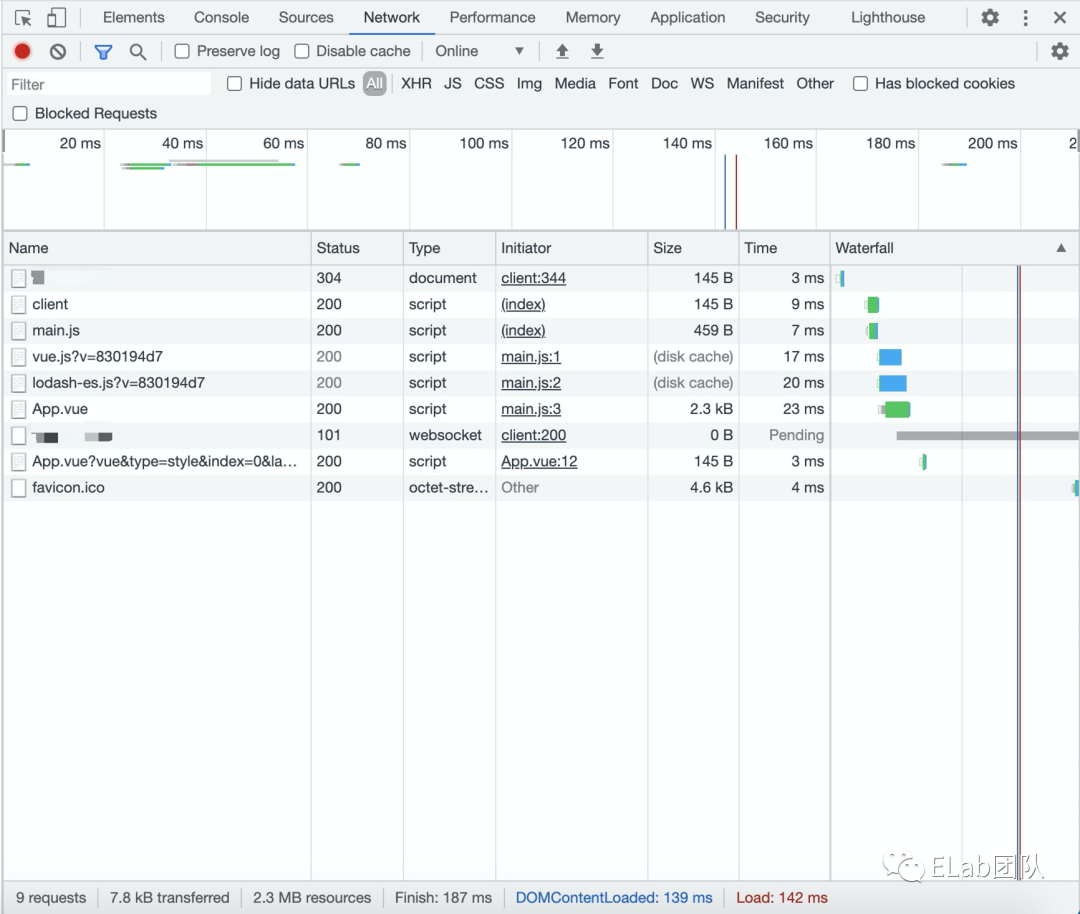Viewport: 1080px width, 914px height.
Task: Filter requests by Doc type
Action: click(665, 83)
